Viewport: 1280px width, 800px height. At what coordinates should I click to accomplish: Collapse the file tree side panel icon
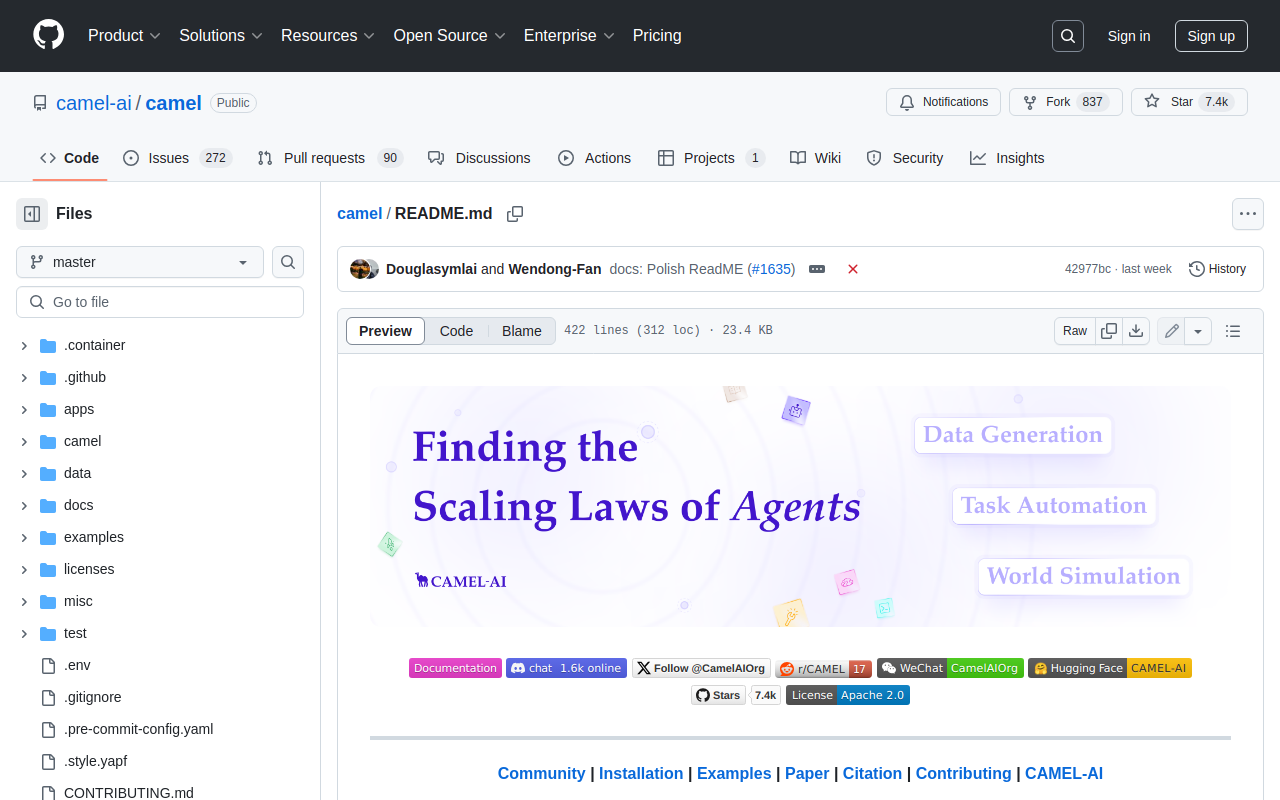click(32, 214)
